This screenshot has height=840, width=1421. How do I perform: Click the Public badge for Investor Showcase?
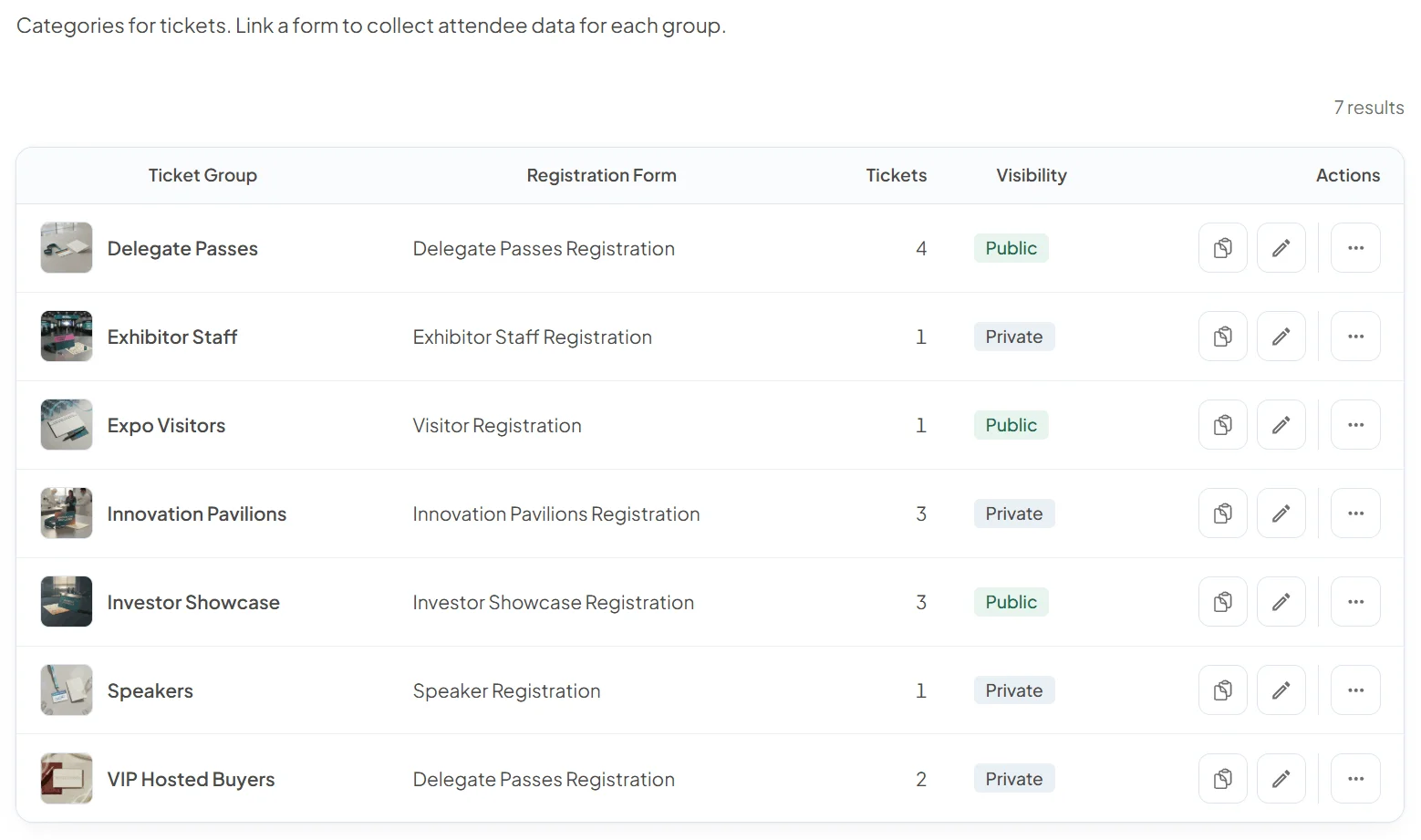pos(1011,602)
